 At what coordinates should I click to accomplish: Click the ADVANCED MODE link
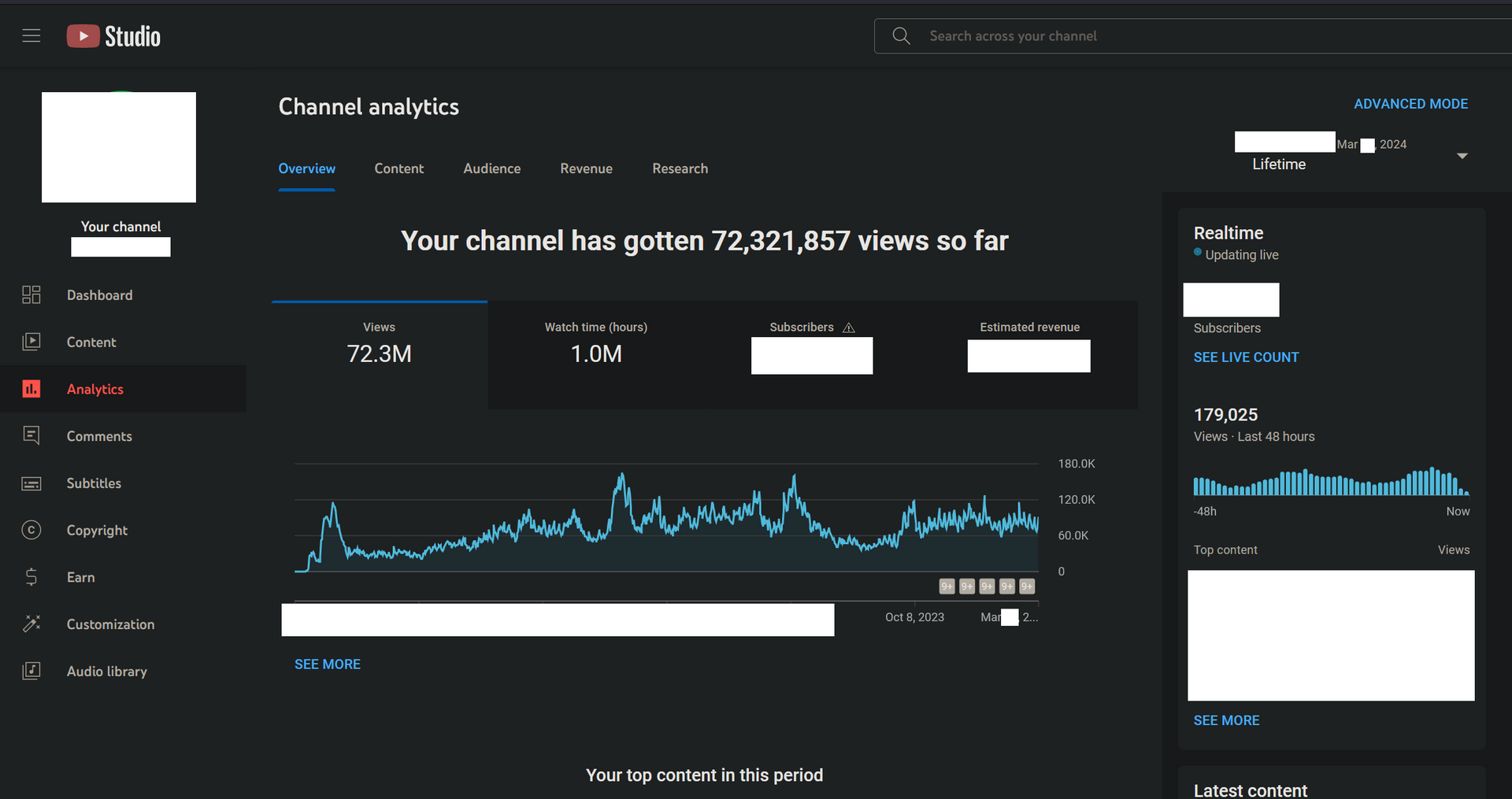(x=1410, y=104)
